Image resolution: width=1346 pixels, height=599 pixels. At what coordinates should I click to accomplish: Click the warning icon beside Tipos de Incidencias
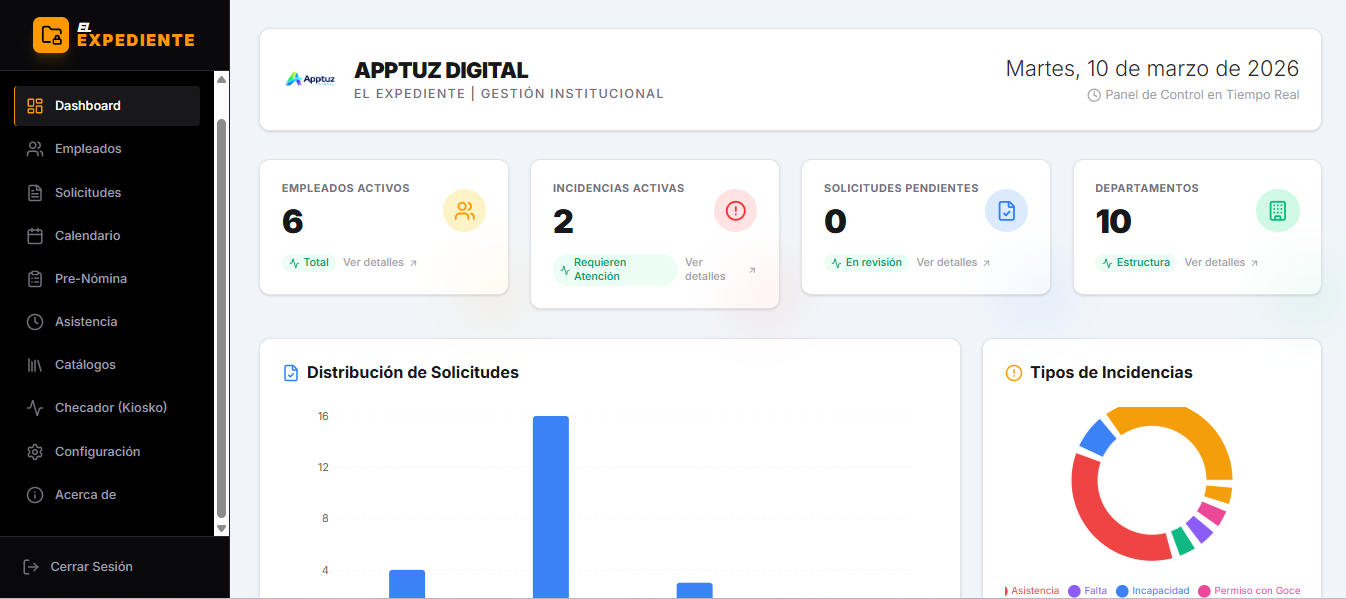(1013, 373)
